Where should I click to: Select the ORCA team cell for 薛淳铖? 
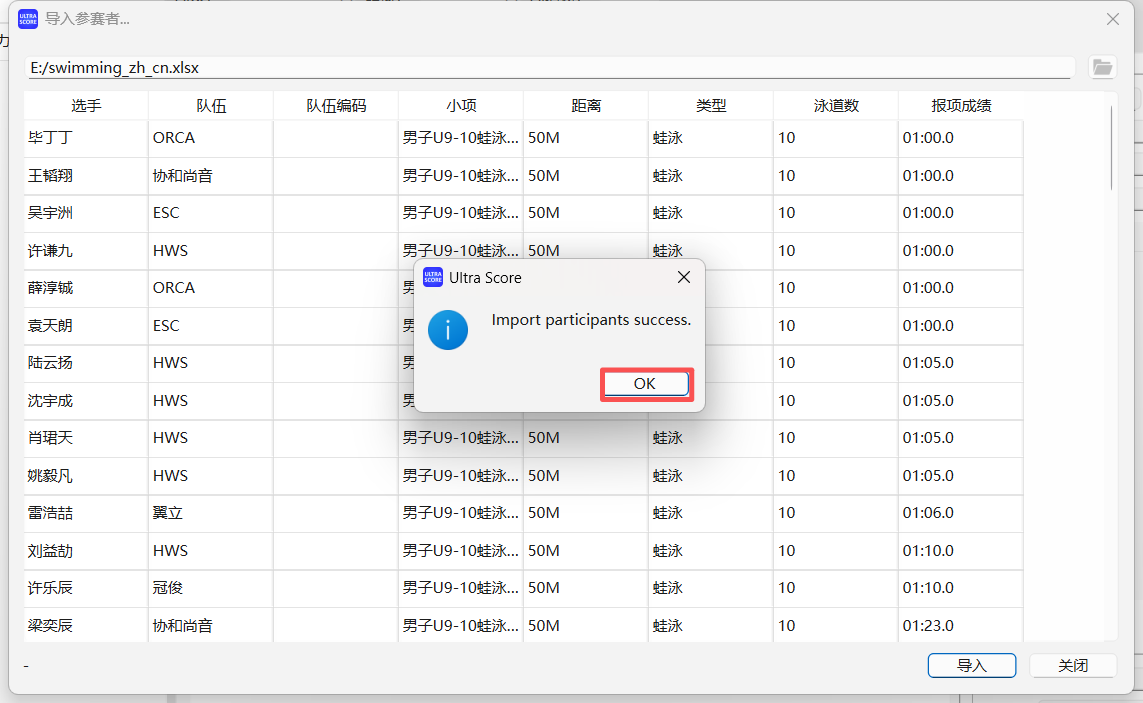[x=210, y=287]
